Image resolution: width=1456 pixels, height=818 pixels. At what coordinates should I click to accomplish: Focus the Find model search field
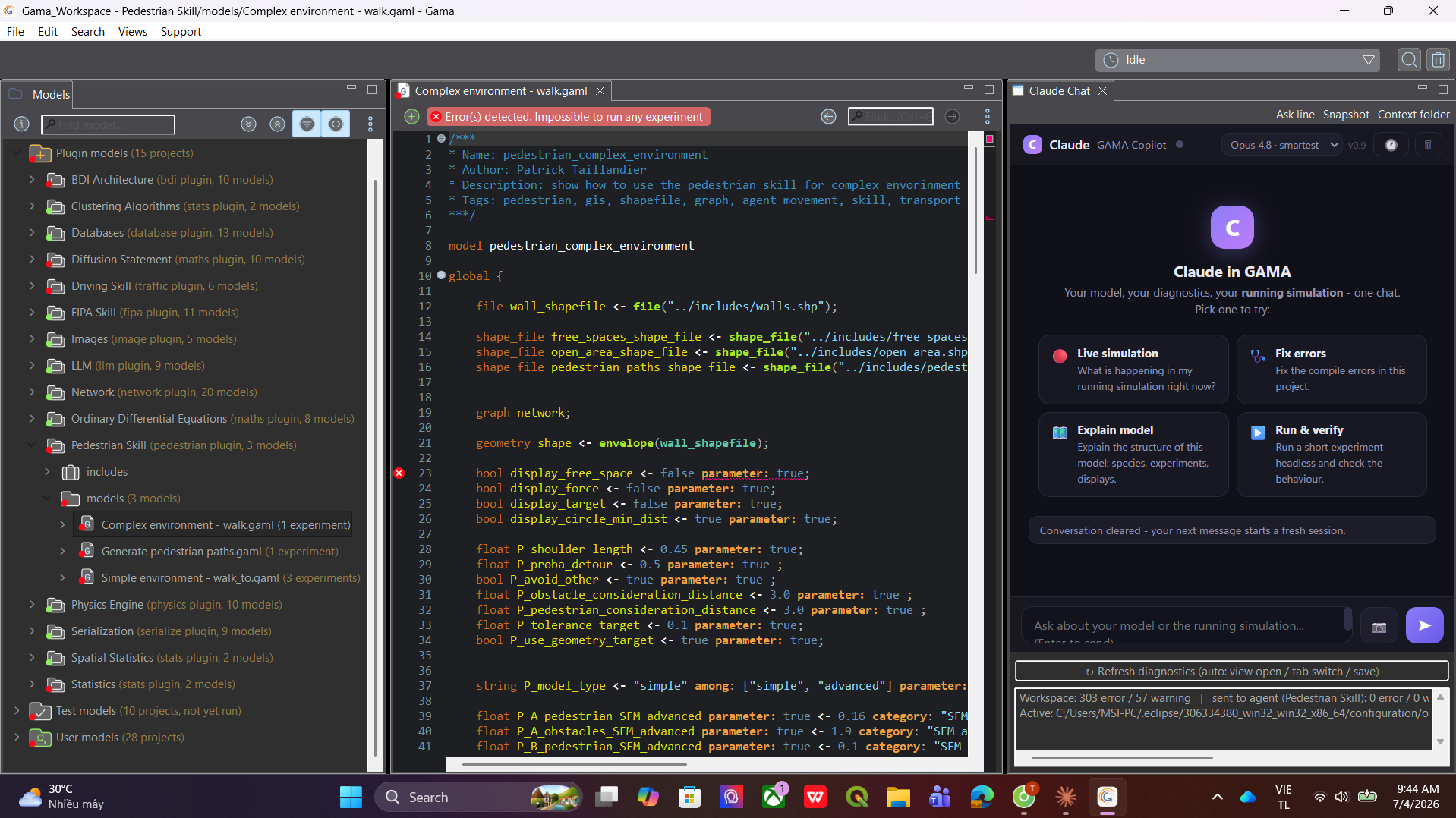click(x=108, y=124)
